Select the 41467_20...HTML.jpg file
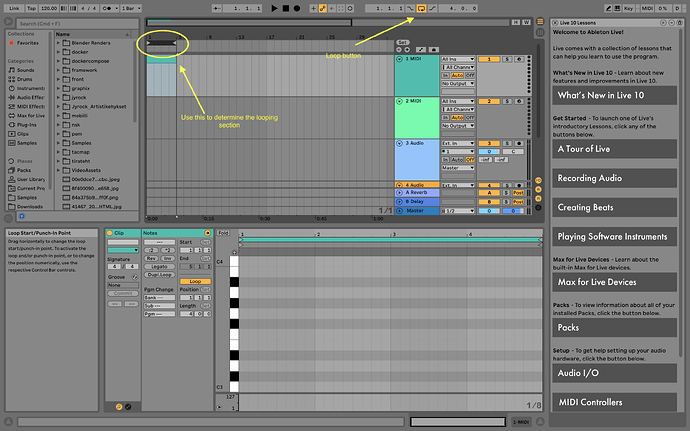The height and width of the screenshot is (431, 690). click(96, 206)
